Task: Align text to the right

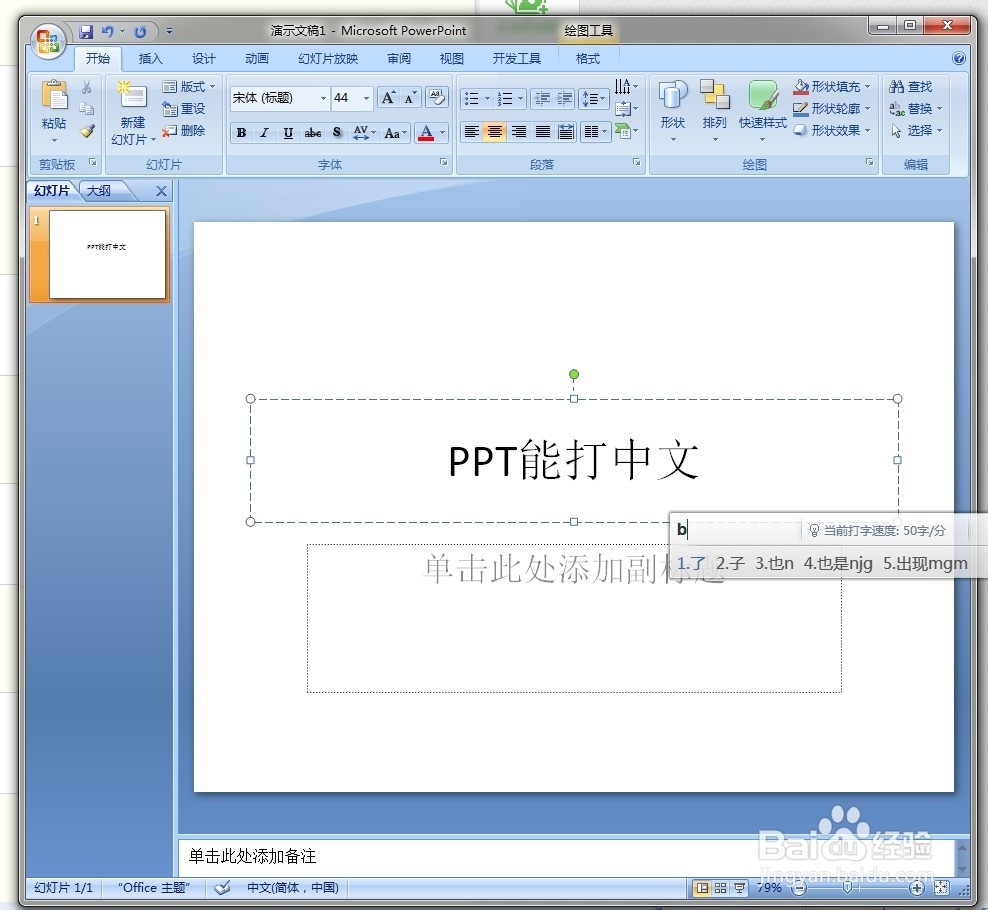Action: click(x=519, y=132)
